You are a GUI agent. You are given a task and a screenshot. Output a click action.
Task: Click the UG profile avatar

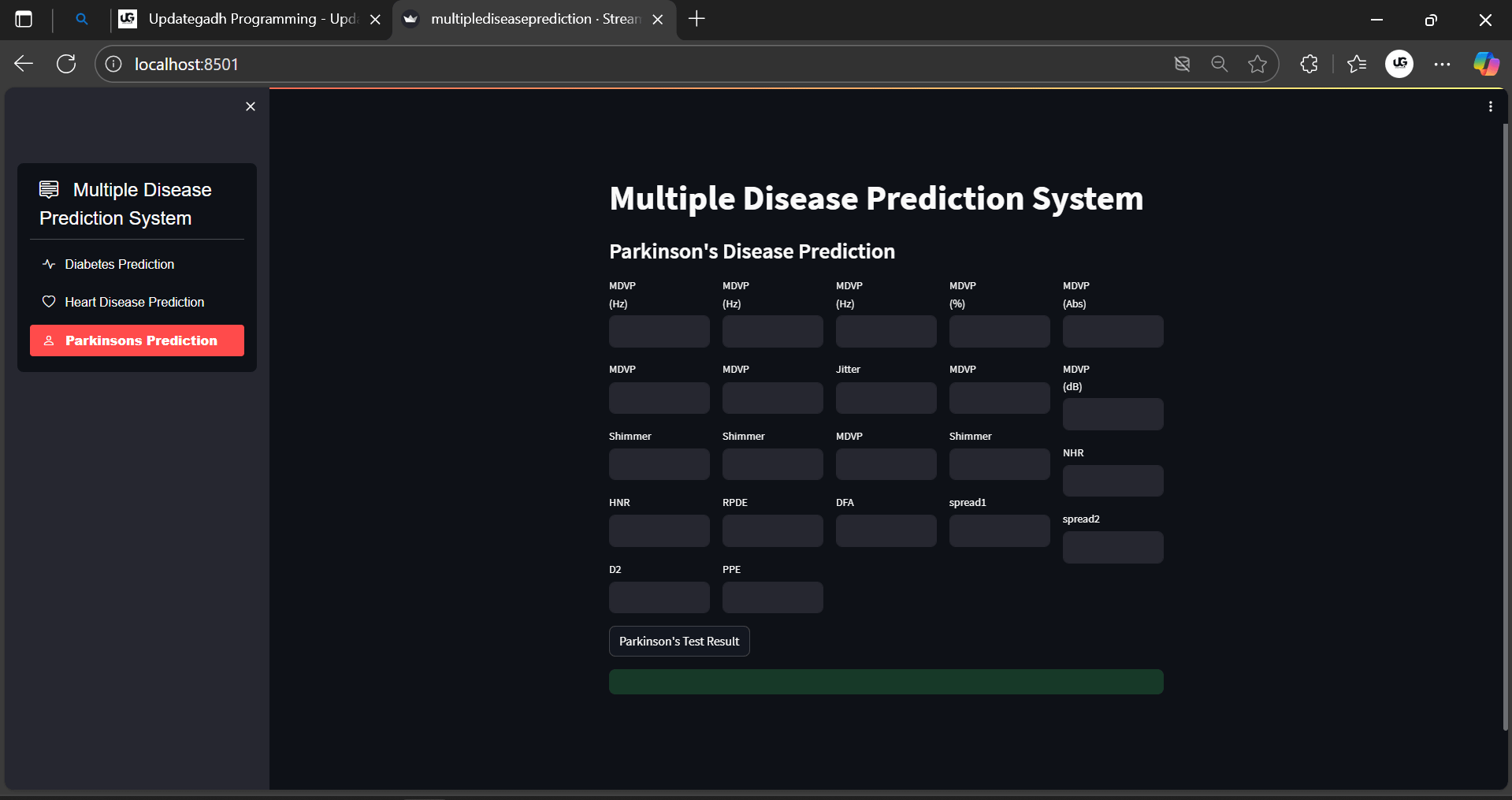click(x=1399, y=64)
